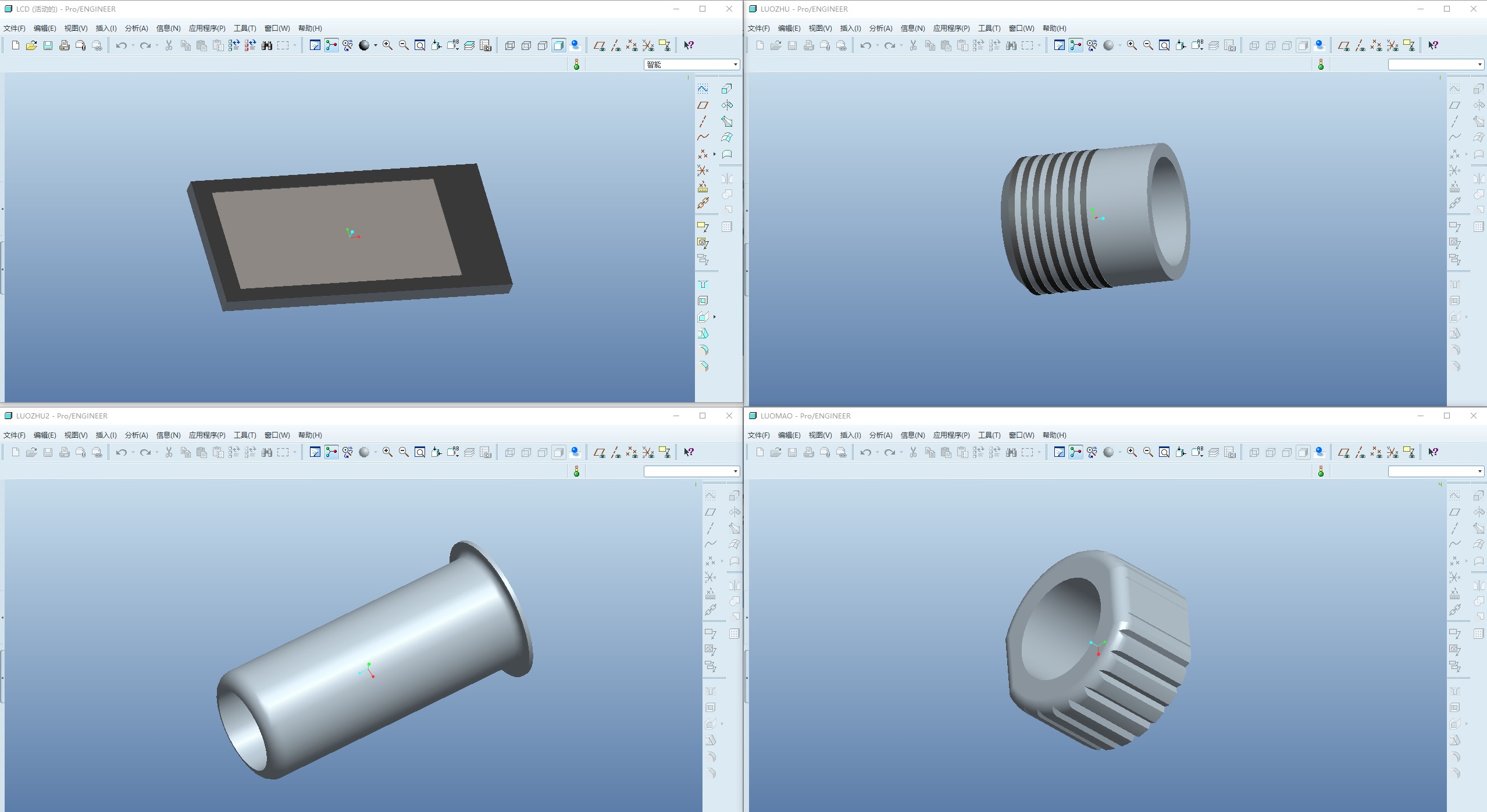The image size is (1487, 812).
Task: Expand the Rib tool flyout arrow in LCD
Action: tap(715, 317)
